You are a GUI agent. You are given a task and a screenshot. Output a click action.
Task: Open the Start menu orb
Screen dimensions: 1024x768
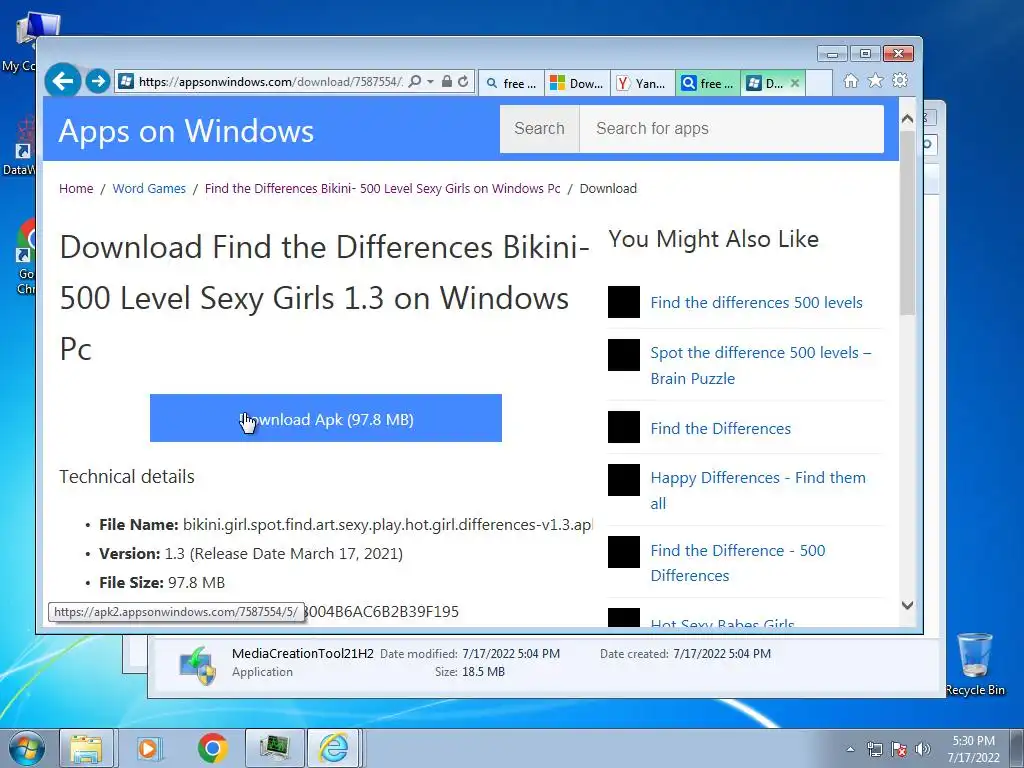pyautogui.click(x=26, y=748)
